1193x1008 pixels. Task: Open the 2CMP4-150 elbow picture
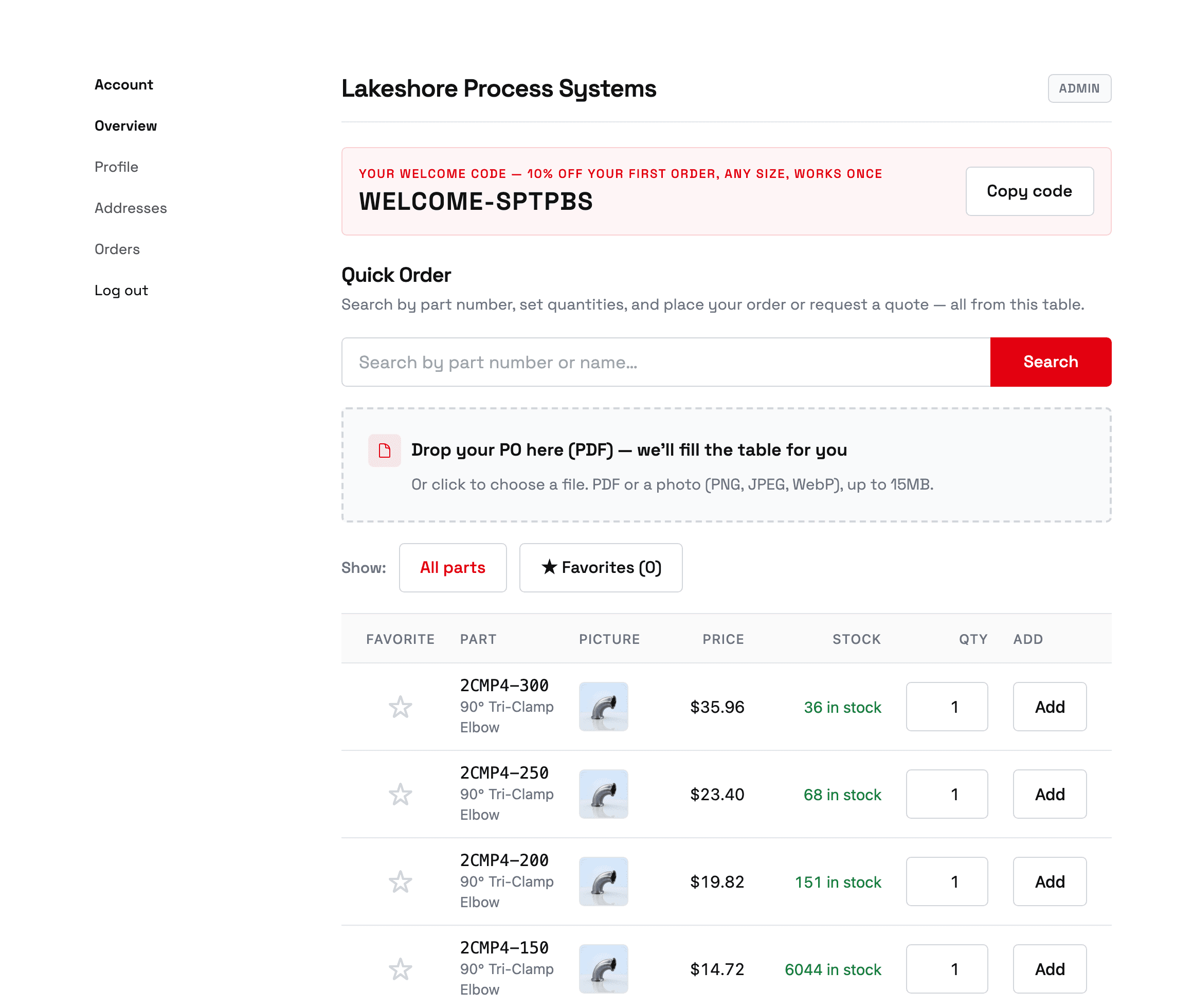click(603, 969)
